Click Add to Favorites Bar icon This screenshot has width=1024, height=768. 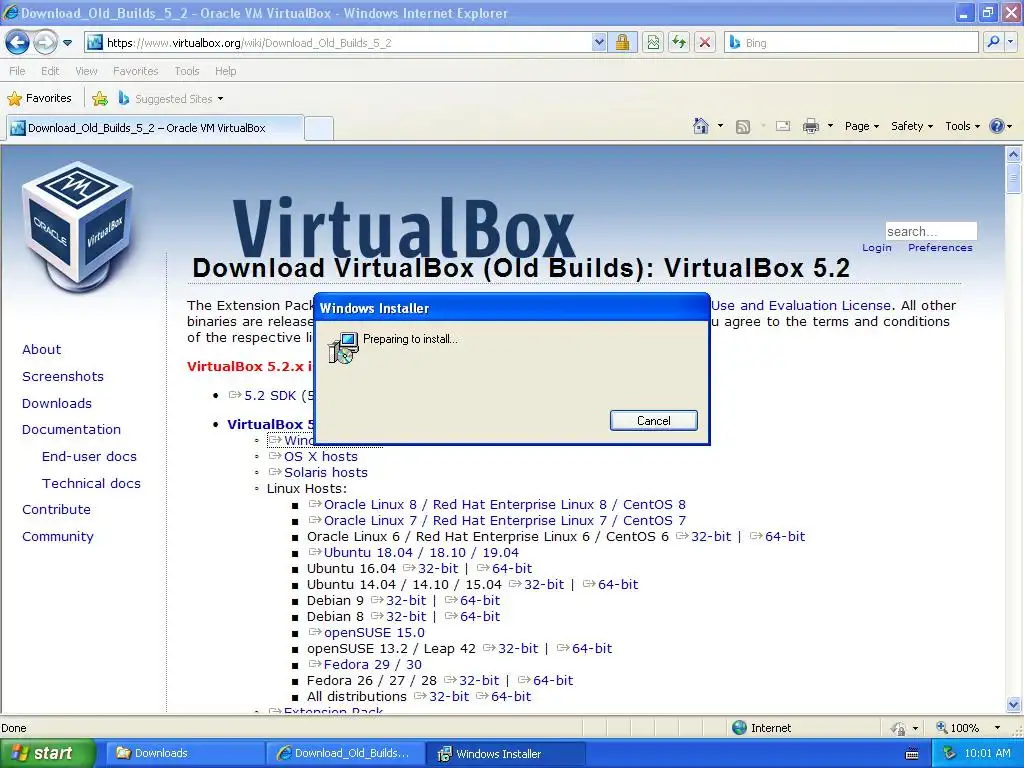point(100,99)
